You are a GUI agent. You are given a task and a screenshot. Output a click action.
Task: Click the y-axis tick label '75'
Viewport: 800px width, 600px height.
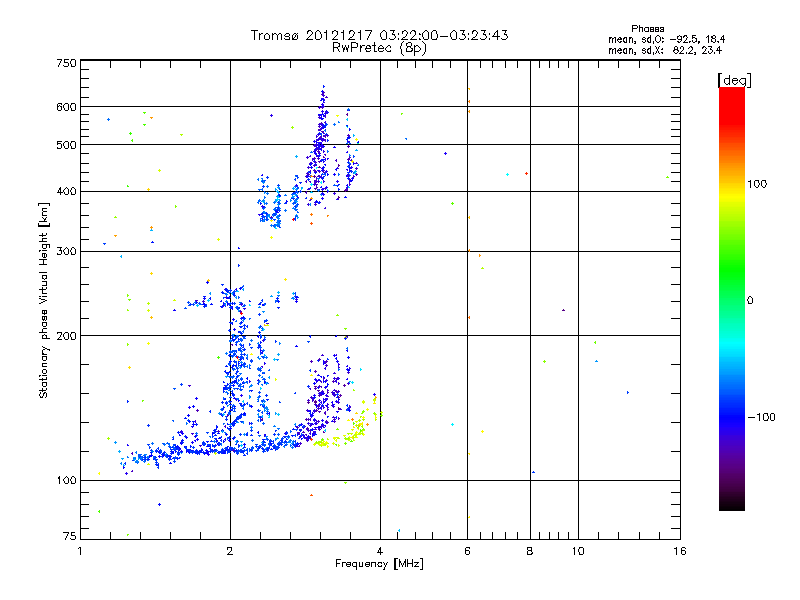[x=70, y=536]
